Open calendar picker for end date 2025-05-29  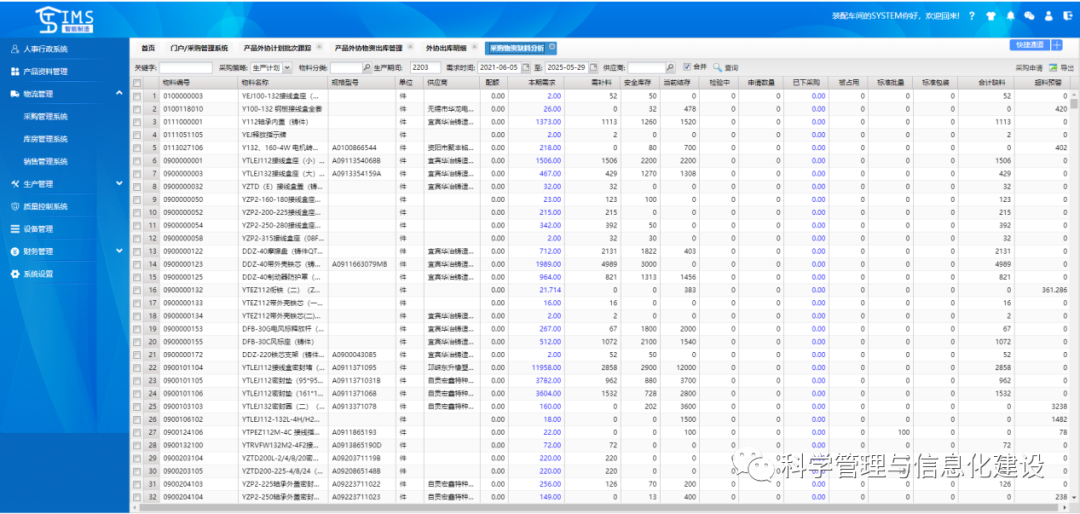point(593,68)
